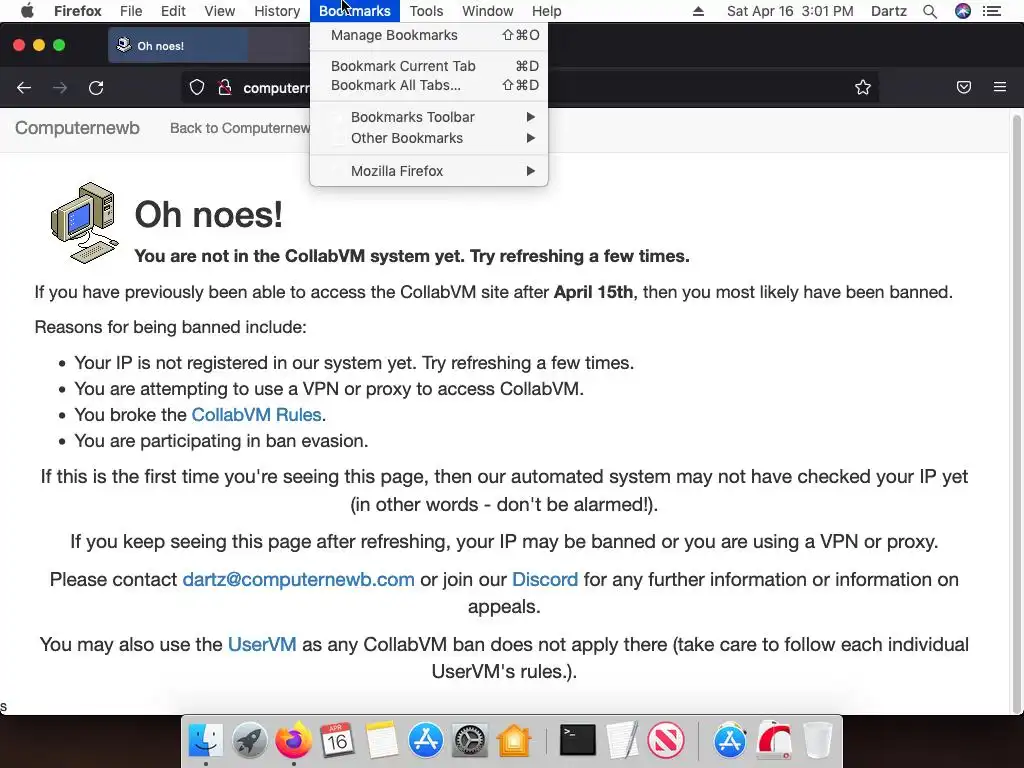
Task: Click second App Store icon near Trash
Action: pyautogui.click(x=729, y=741)
